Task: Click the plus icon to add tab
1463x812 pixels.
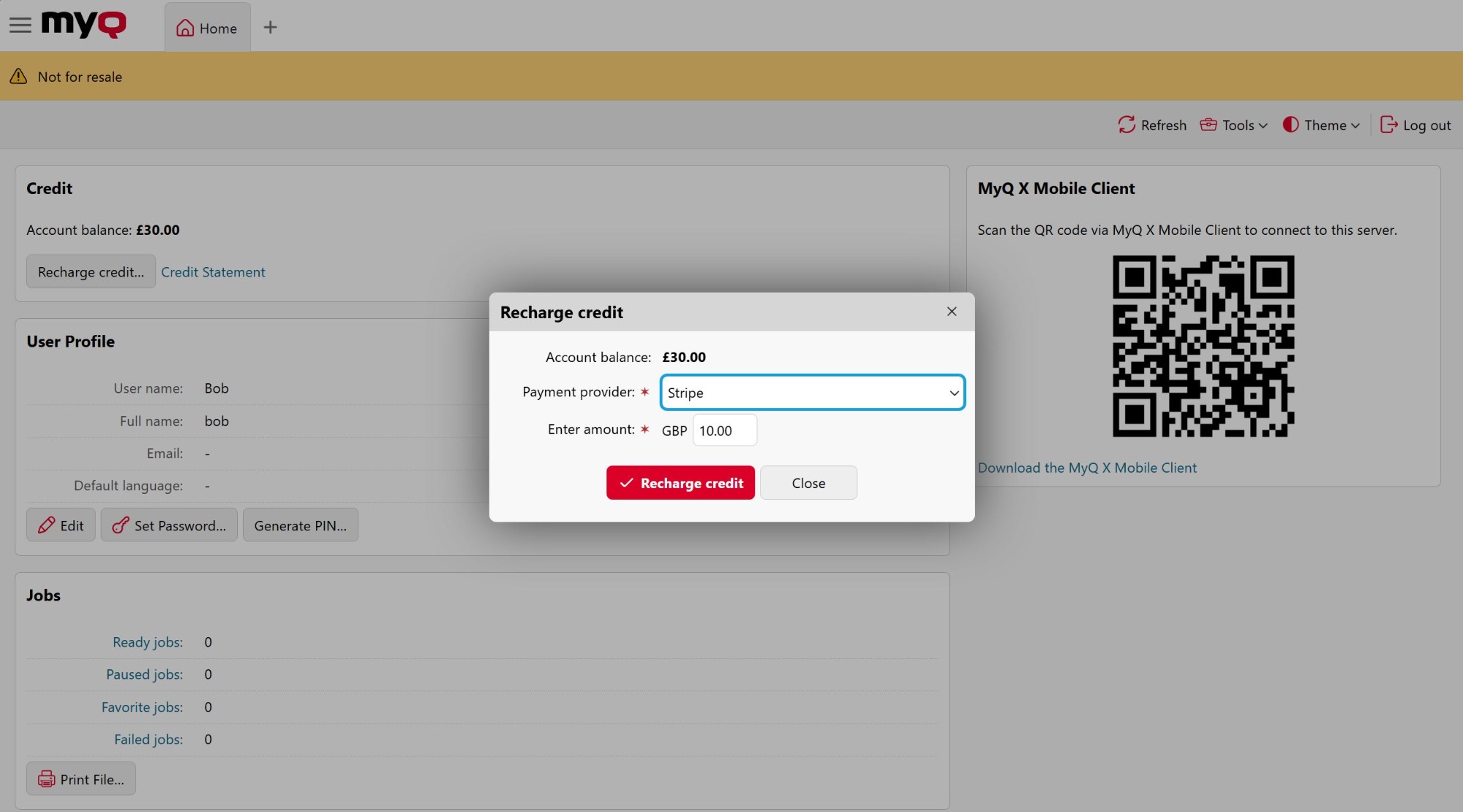Action: (270, 28)
